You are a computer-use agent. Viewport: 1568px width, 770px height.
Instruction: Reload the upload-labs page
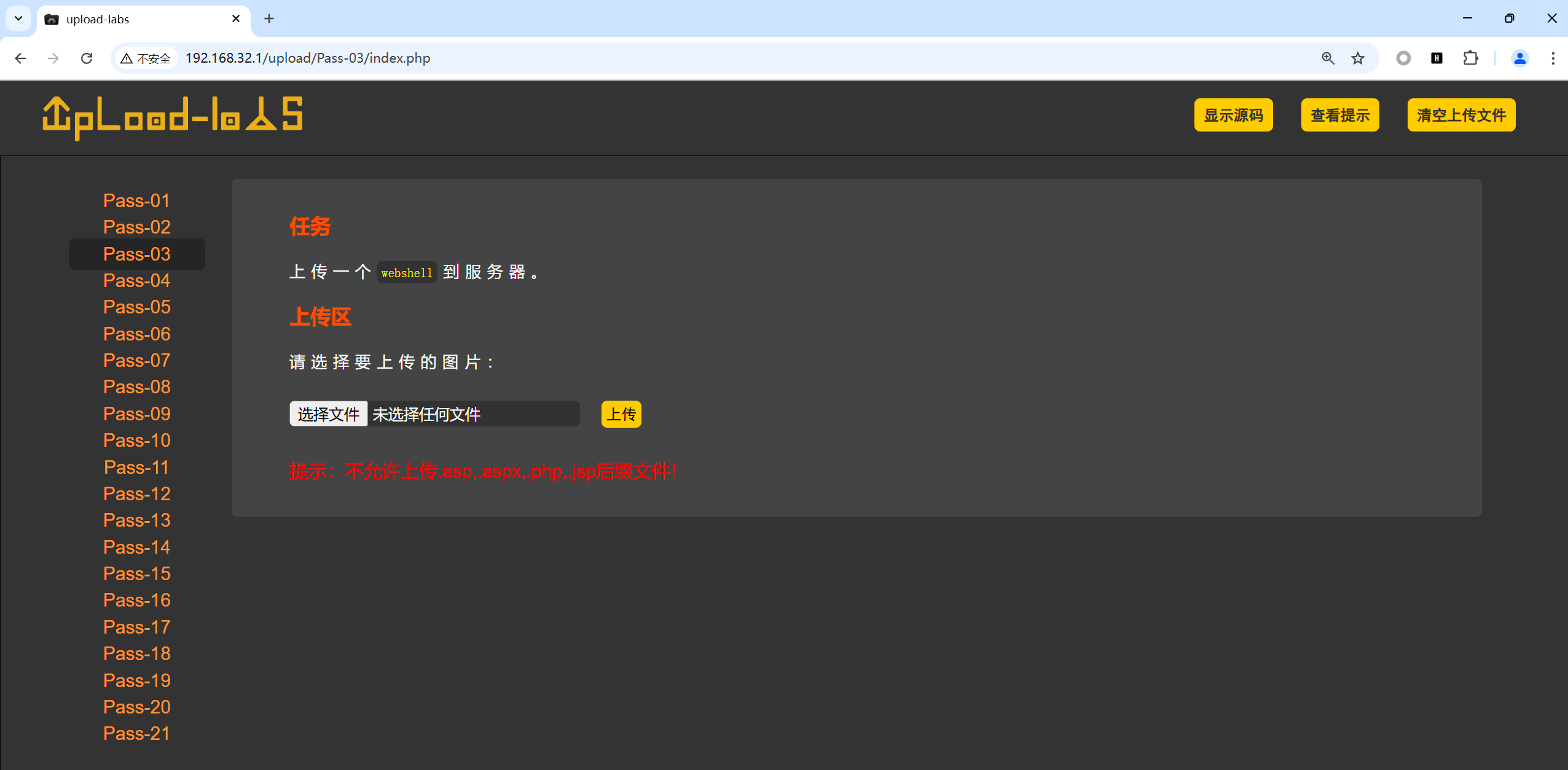tap(87, 58)
